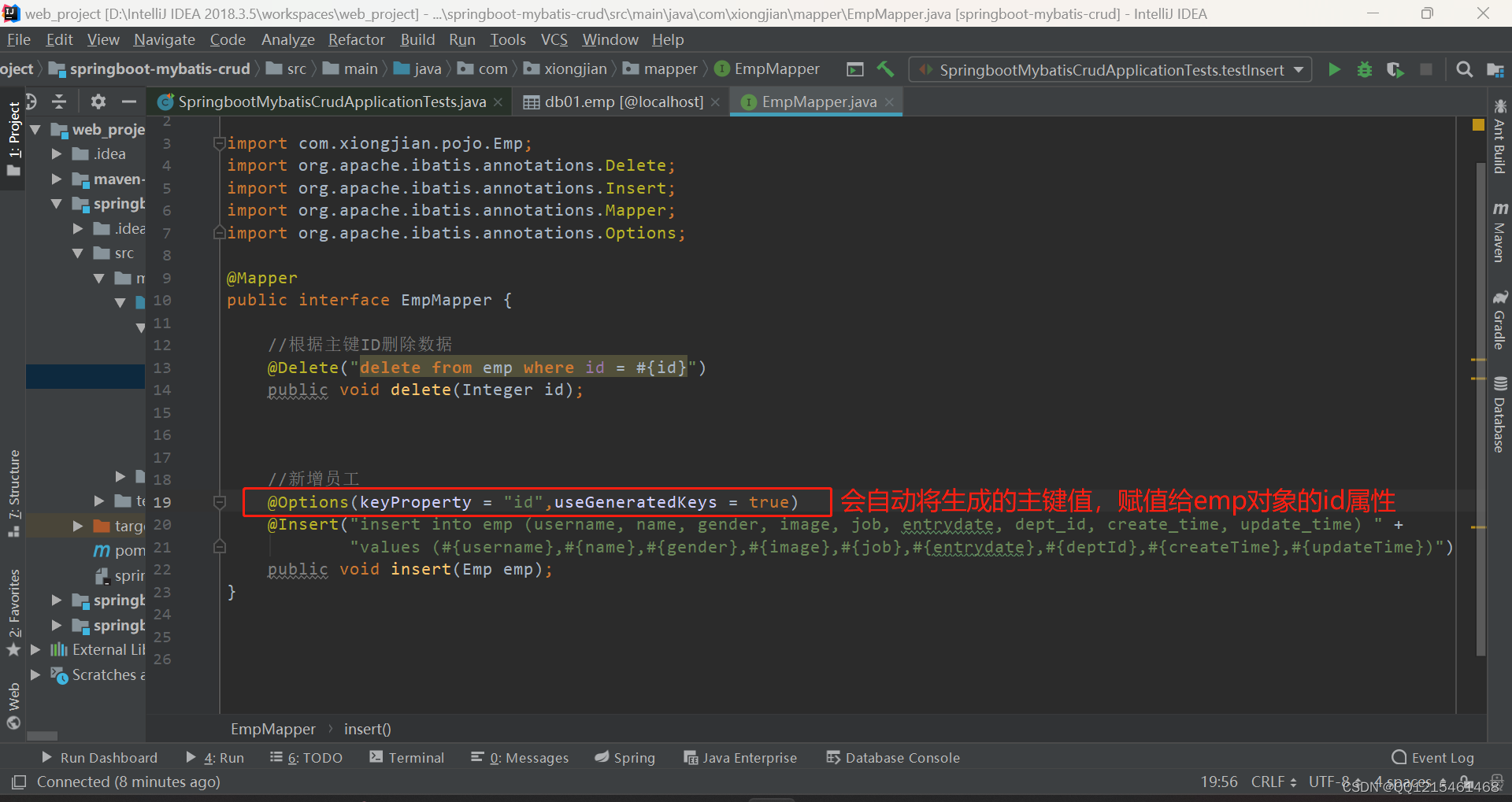Open Ant Build tool window
Screen dimensions: 1512x802
pyautogui.click(x=1499, y=136)
